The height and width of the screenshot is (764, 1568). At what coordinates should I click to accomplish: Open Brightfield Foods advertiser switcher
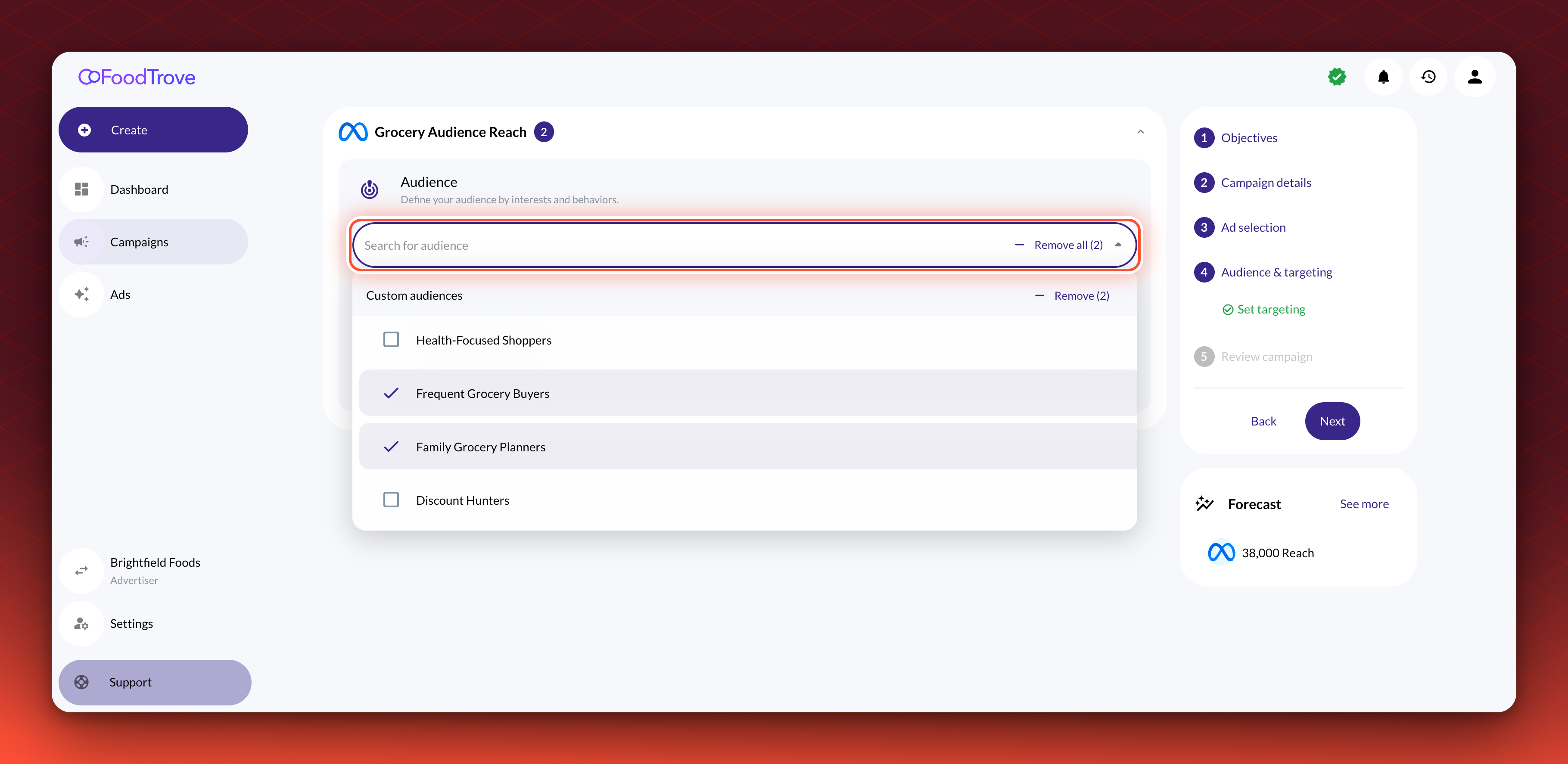coord(153,570)
